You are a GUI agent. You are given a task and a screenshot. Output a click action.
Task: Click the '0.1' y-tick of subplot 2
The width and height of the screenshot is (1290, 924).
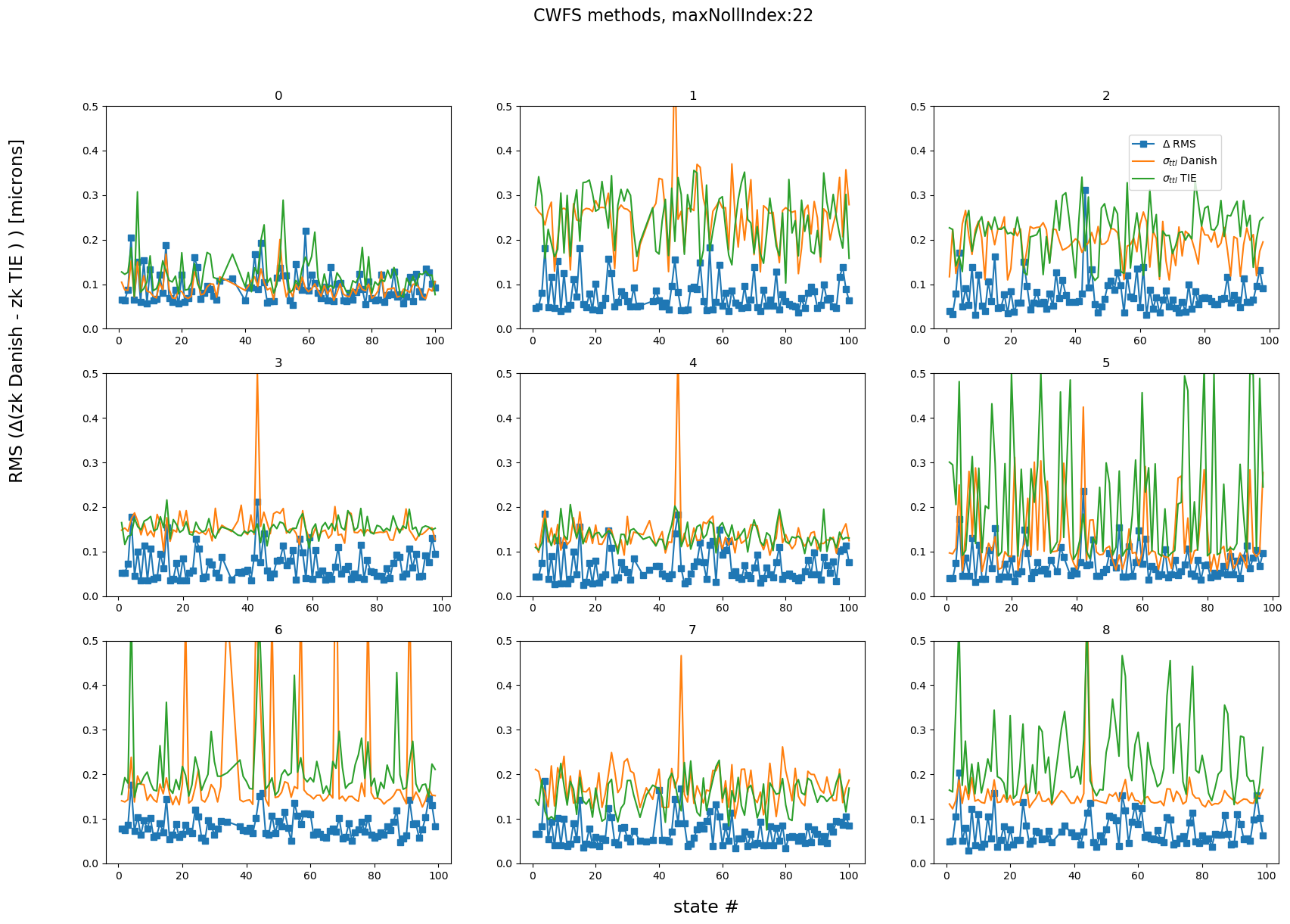click(x=920, y=285)
